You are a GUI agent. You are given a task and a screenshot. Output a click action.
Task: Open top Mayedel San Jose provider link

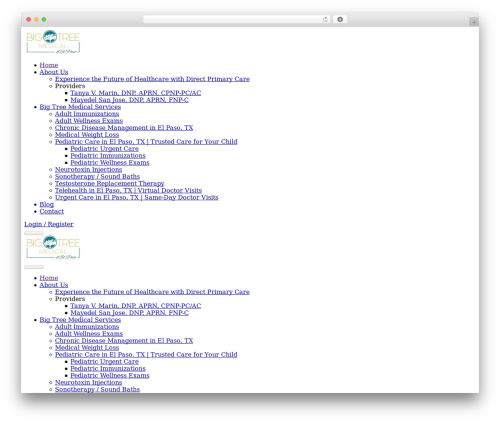pos(129,100)
